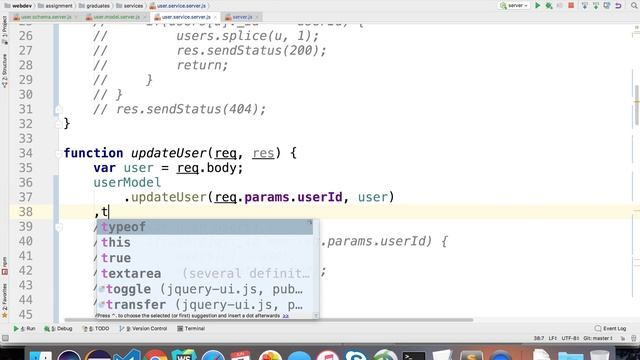Click the line 38 gutter number
Image resolution: width=640 pixels, height=360 pixels.
click(x=25, y=212)
